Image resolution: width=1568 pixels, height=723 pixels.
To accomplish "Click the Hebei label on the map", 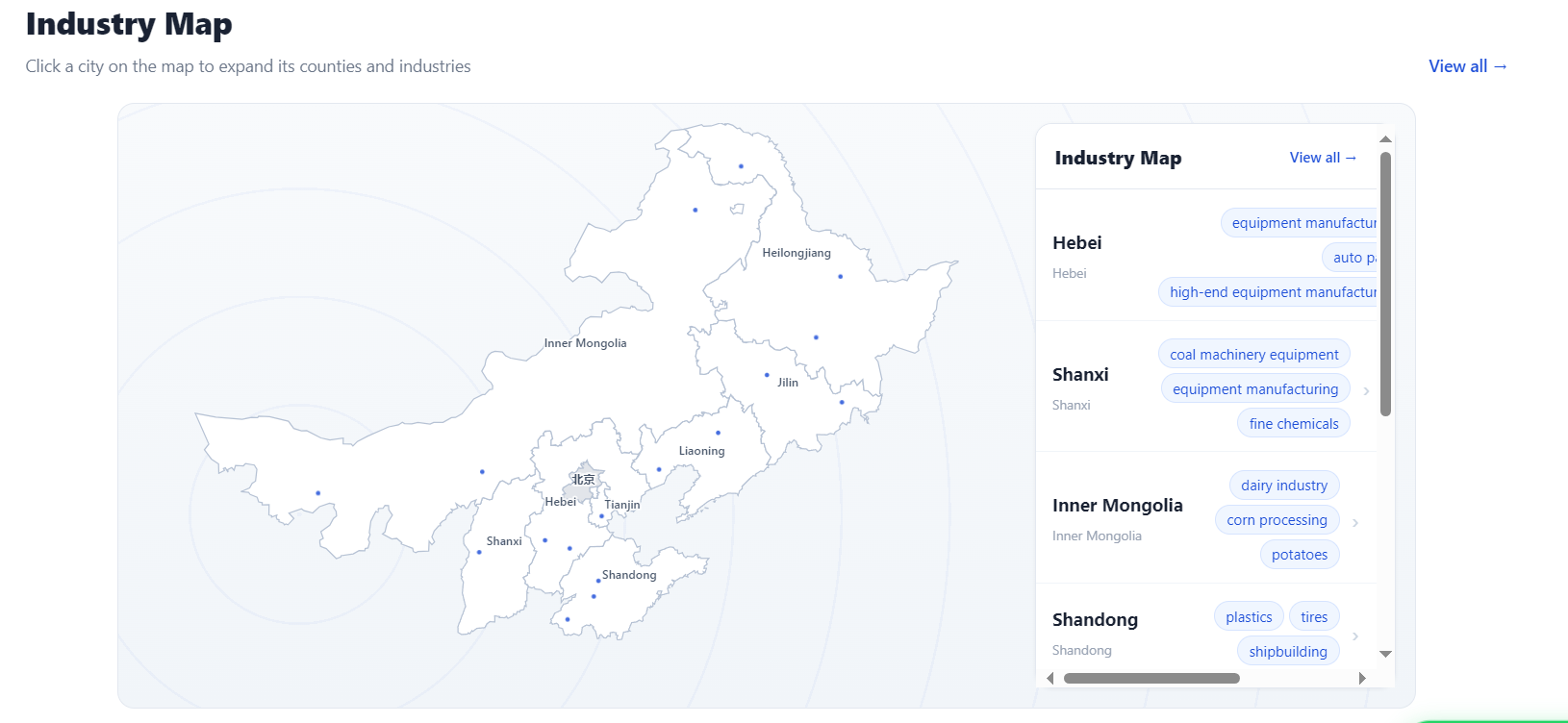I will coord(560,502).
